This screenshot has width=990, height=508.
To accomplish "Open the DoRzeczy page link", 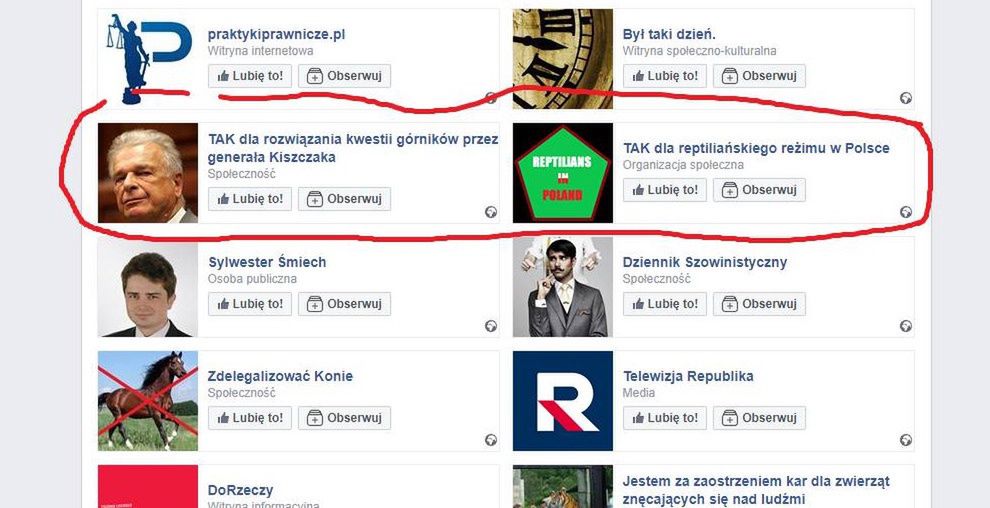I will [x=241, y=490].
